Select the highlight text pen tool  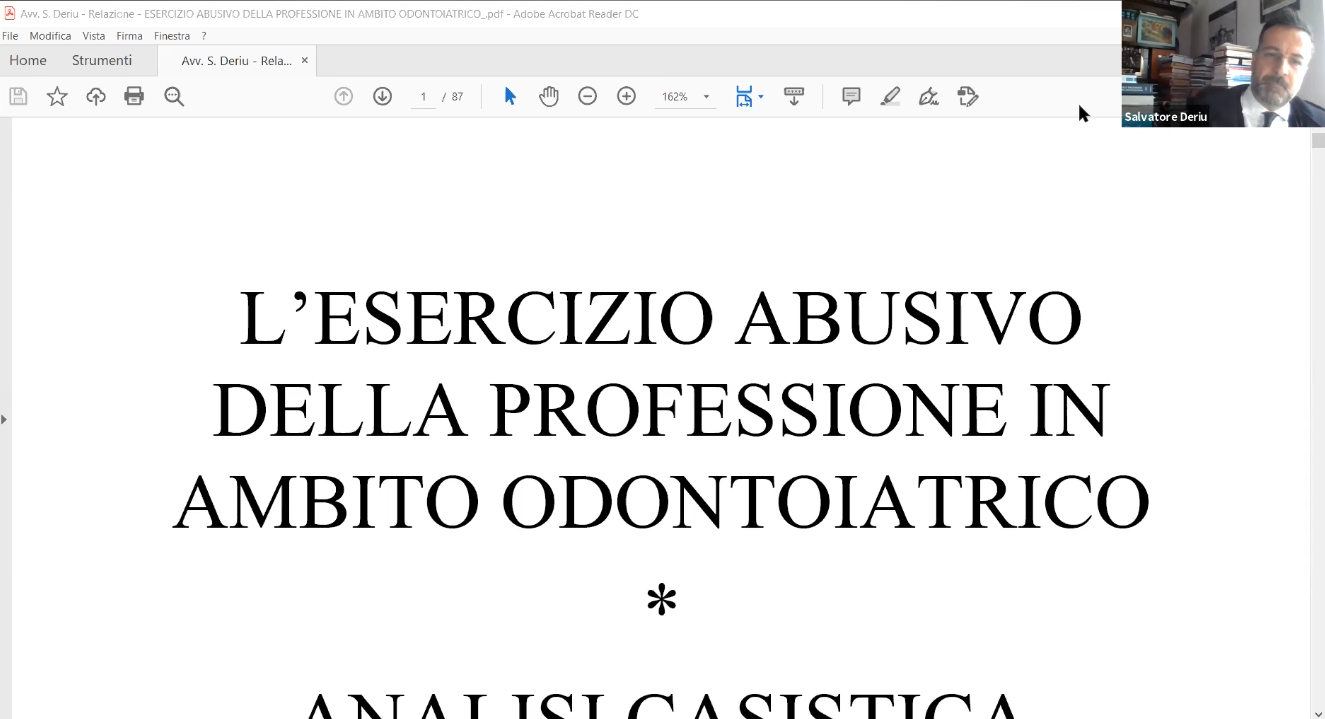click(x=890, y=96)
